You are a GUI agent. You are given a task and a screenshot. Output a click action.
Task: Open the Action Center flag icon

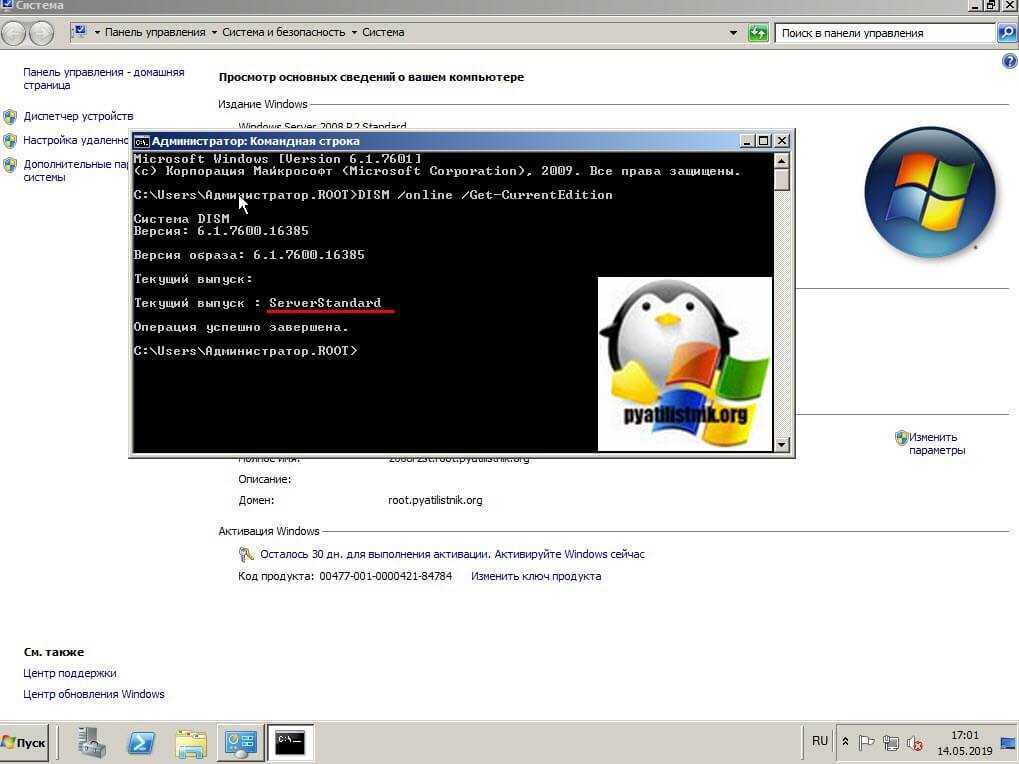[867, 743]
